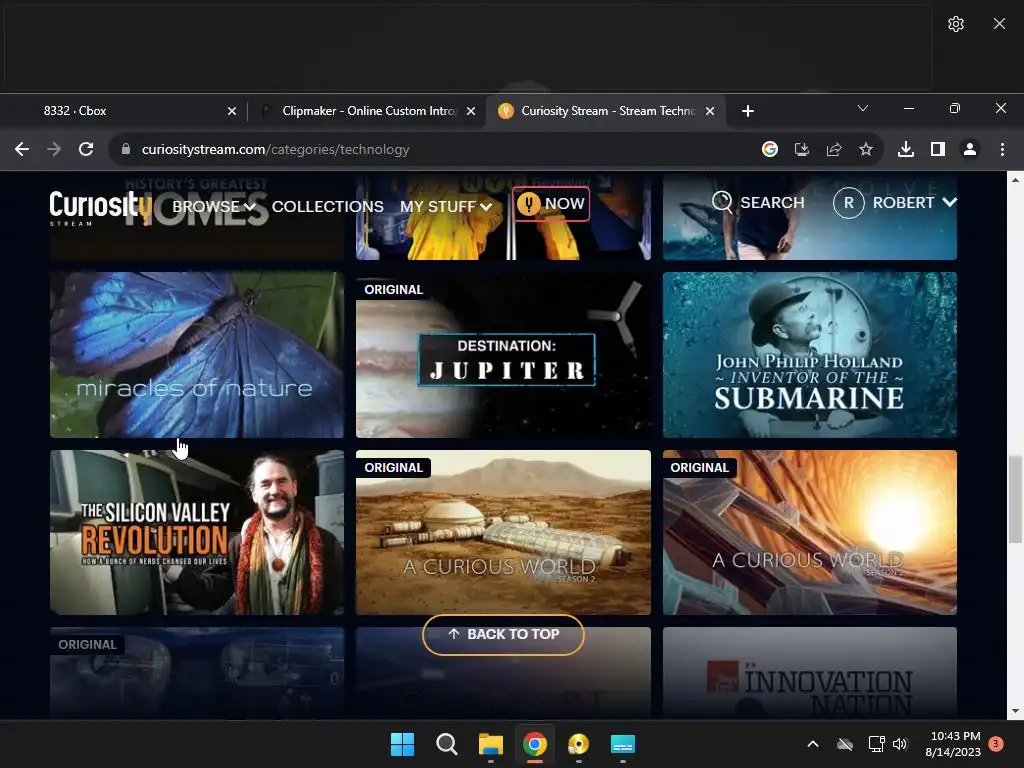The height and width of the screenshot is (768, 1024).
Task: Click the scrollbar down arrow
Action: [1015, 711]
